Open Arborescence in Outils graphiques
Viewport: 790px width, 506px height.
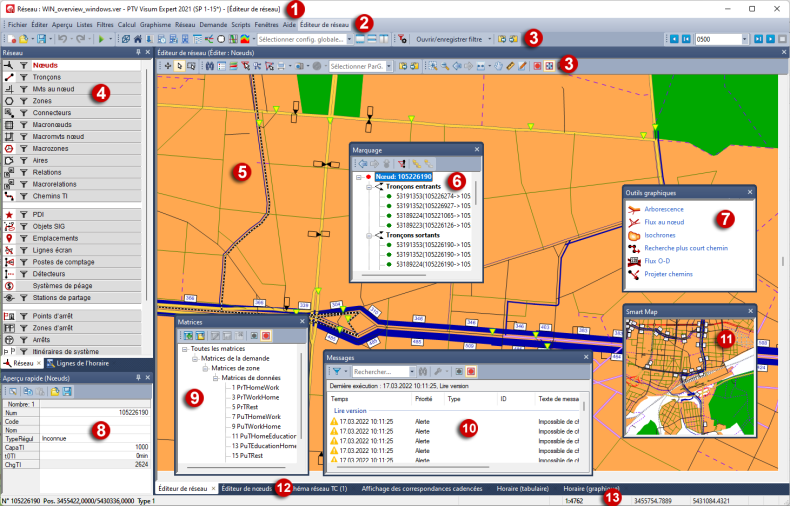[x=664, y=208]
